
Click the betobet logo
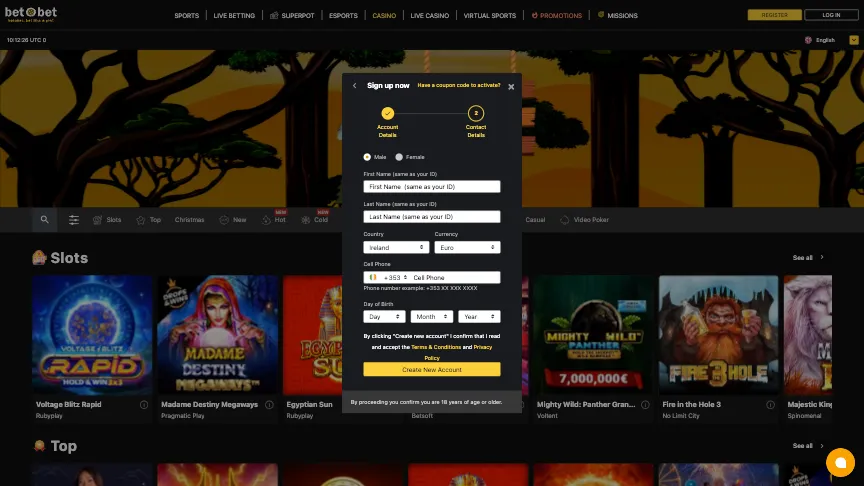[31, 14]
